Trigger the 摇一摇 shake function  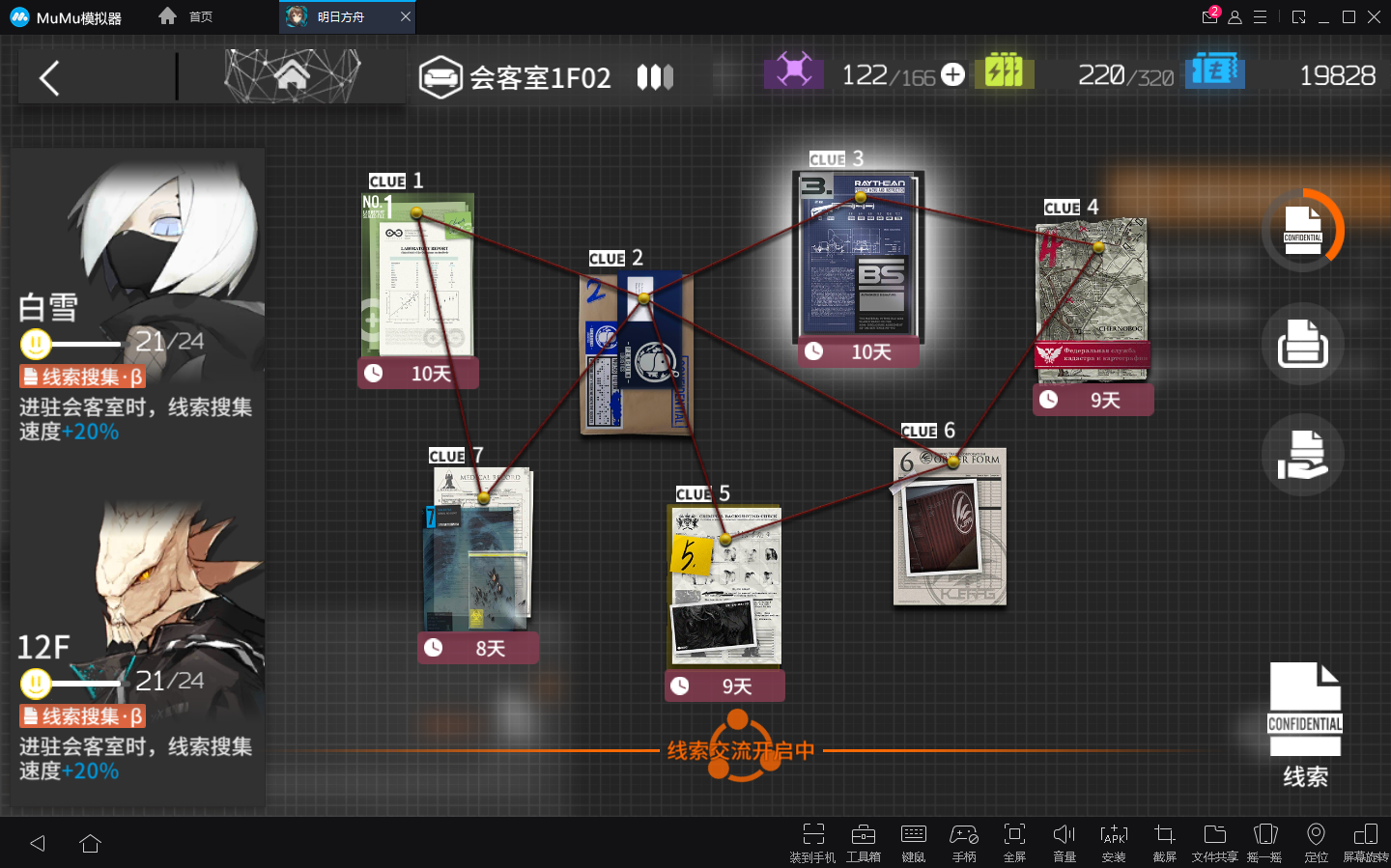pyautogui.click(x=1264, y=843)
